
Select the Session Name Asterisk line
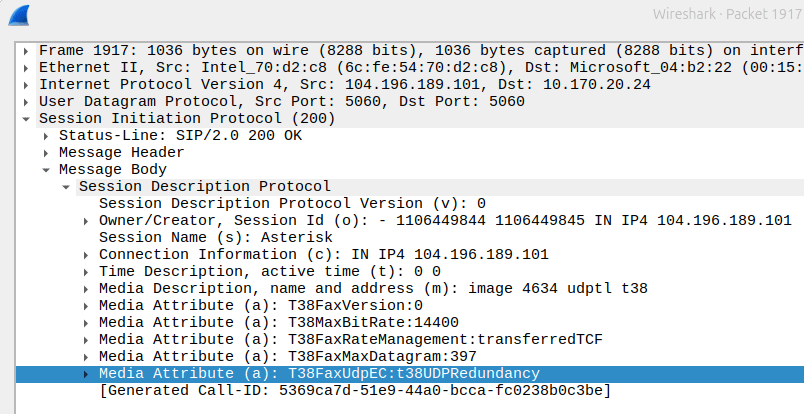click(x=216, y=238)
